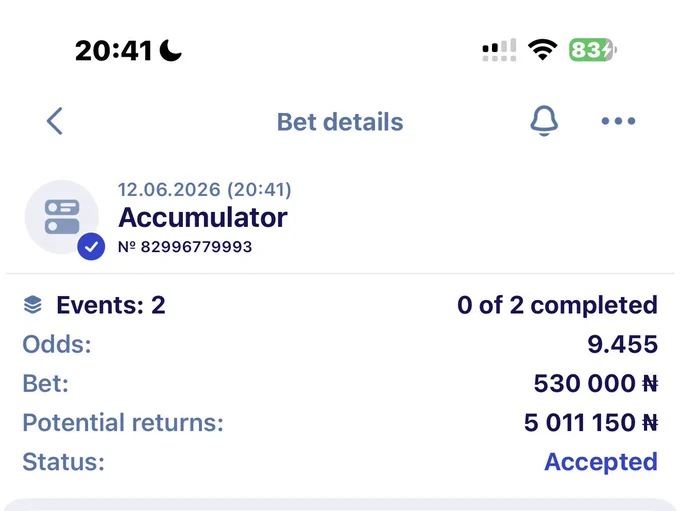The height and width of the screenshot is (511, 680).
Task: Tap the blue verified checkmark badge
Action: (x=91, y=246)
